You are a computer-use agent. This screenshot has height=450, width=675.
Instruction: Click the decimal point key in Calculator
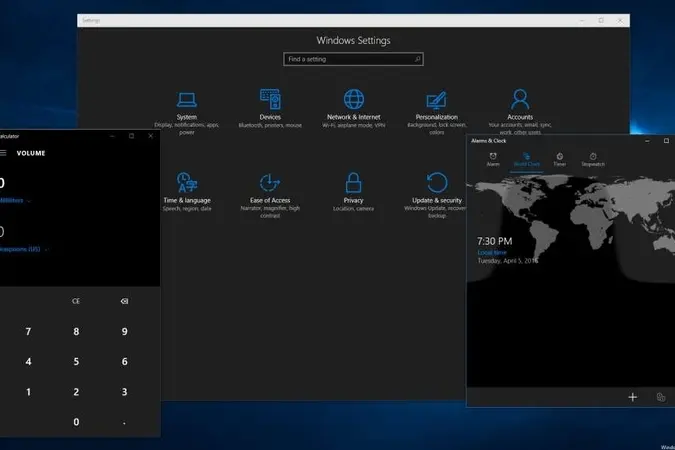click(x=124, y=422)
